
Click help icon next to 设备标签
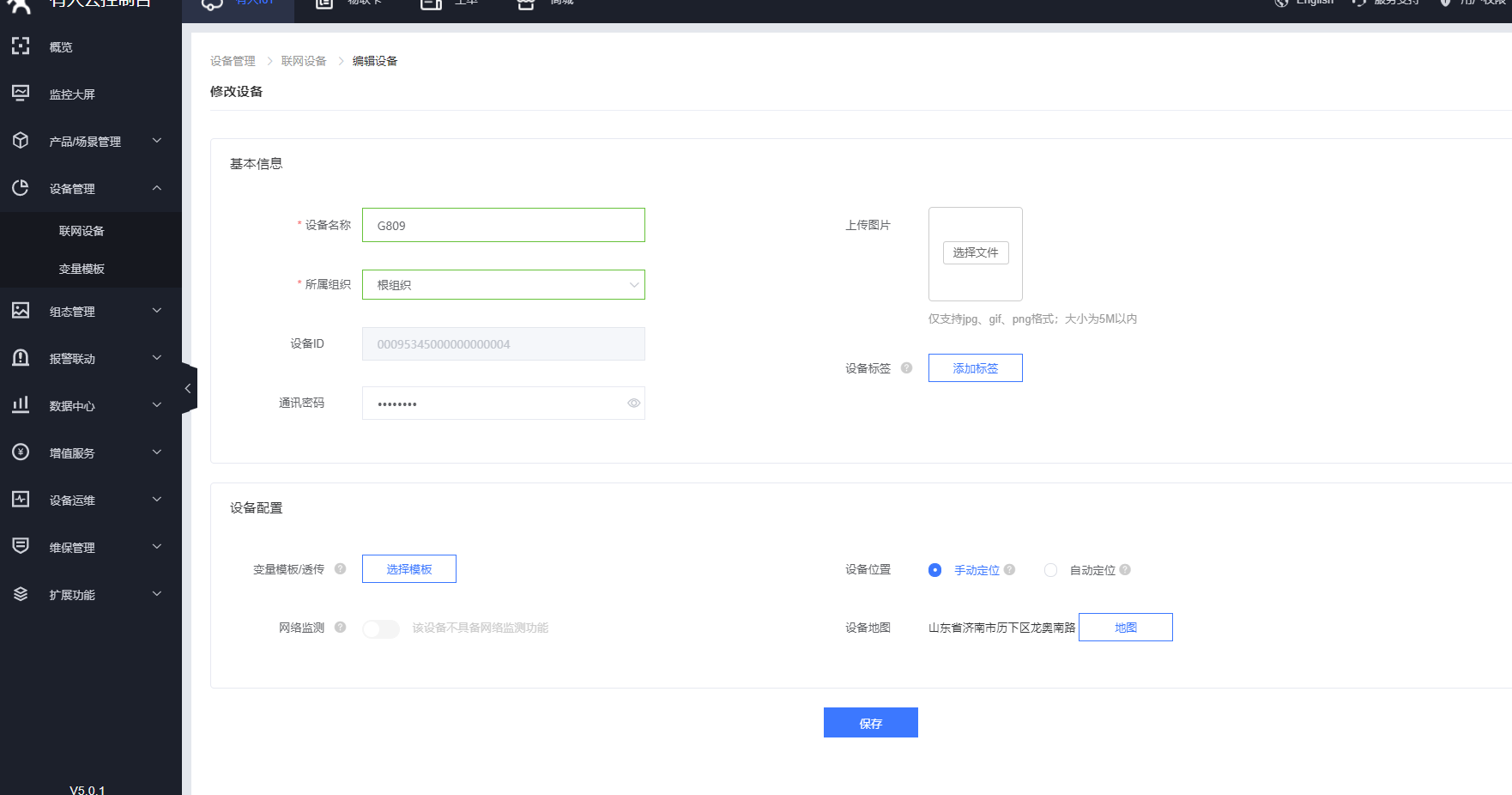906,368
